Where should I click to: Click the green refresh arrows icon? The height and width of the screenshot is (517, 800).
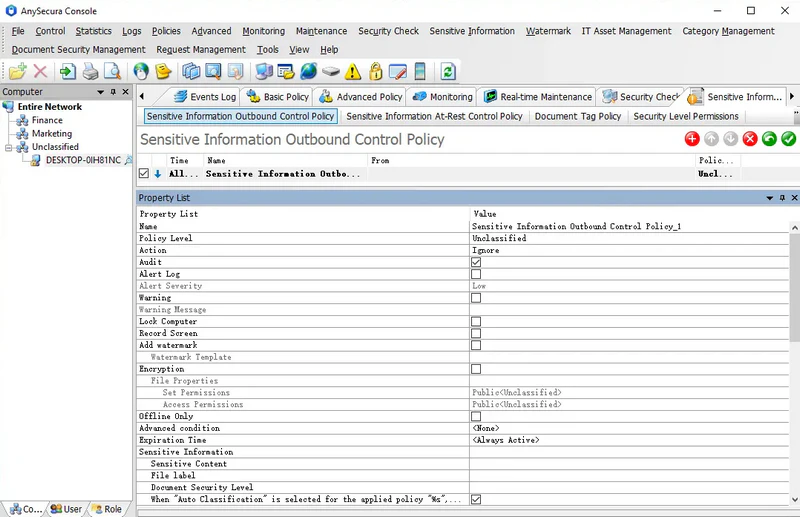(x=448, y=71)
